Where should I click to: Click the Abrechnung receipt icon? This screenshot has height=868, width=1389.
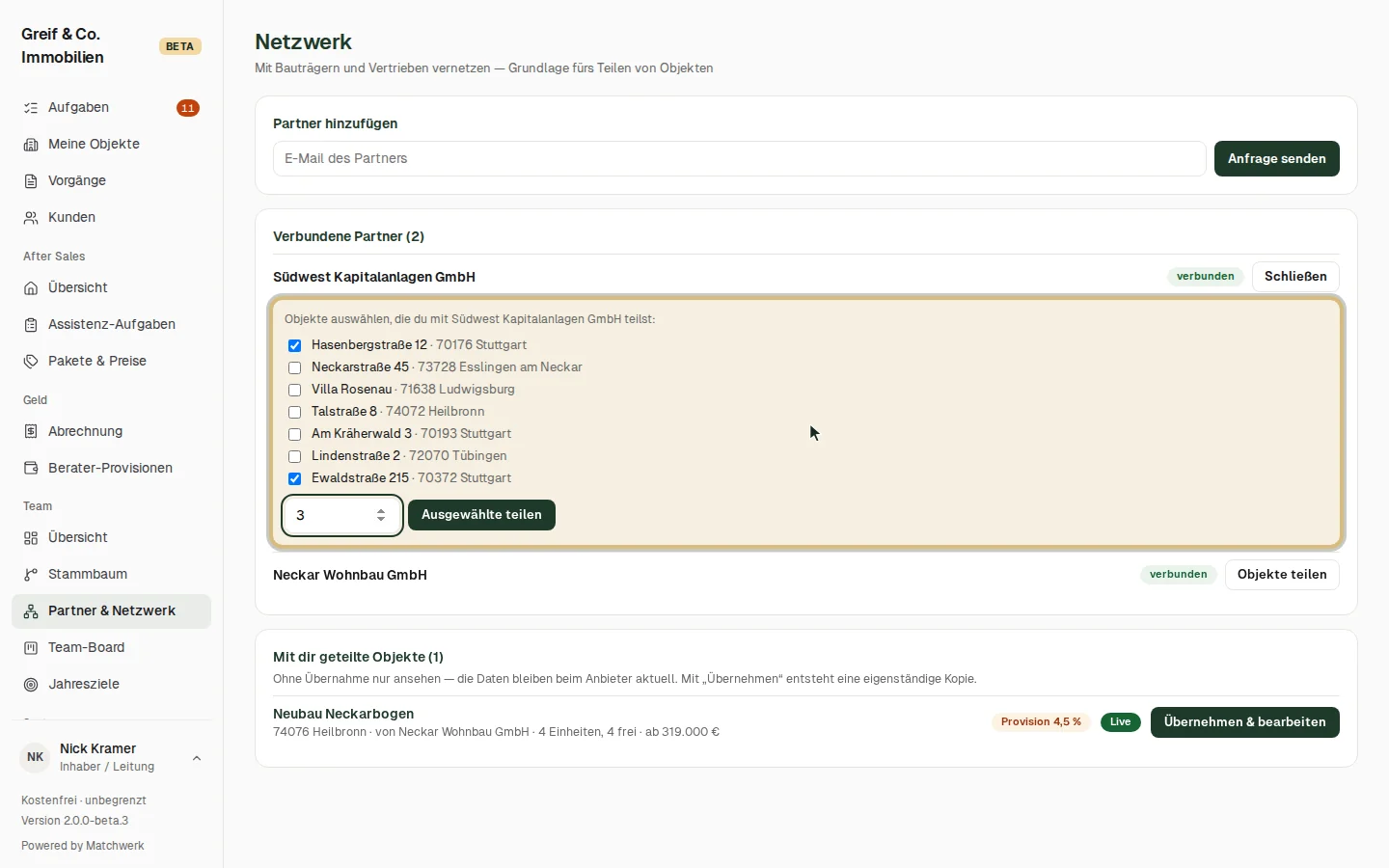click(31, 432)
